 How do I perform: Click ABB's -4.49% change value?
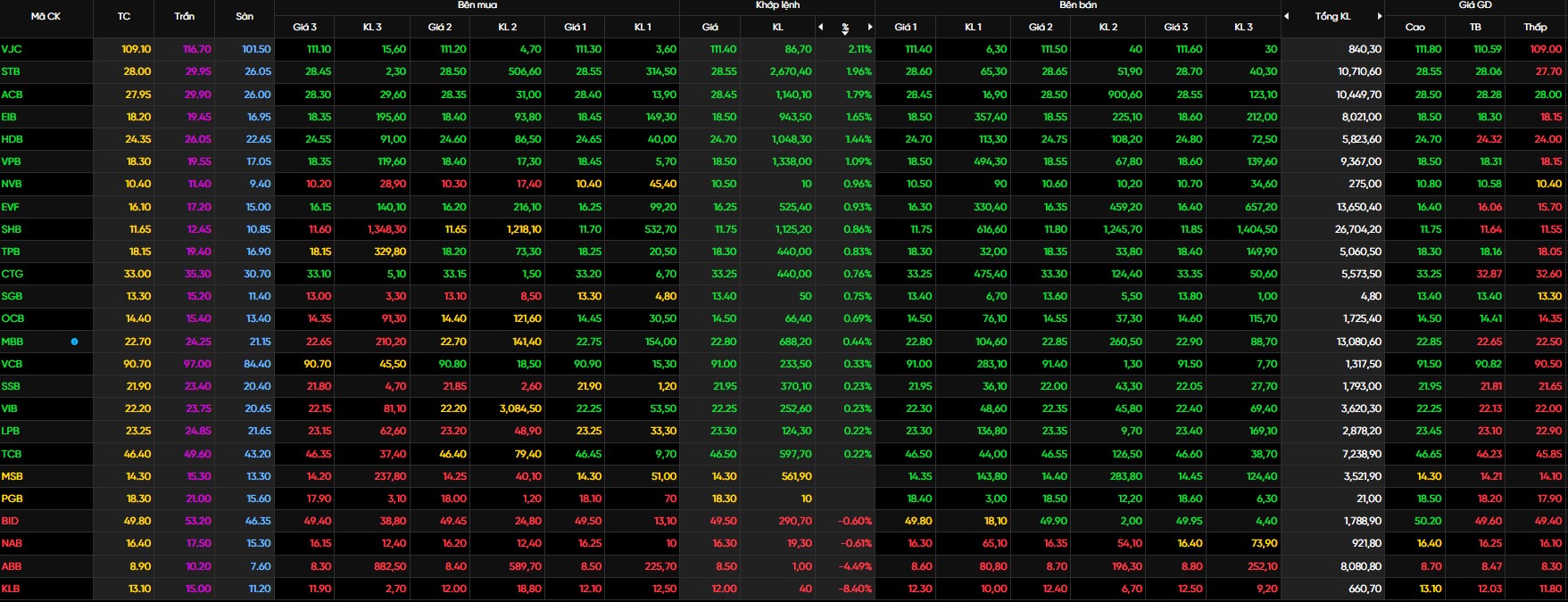(x=855, y=566)
